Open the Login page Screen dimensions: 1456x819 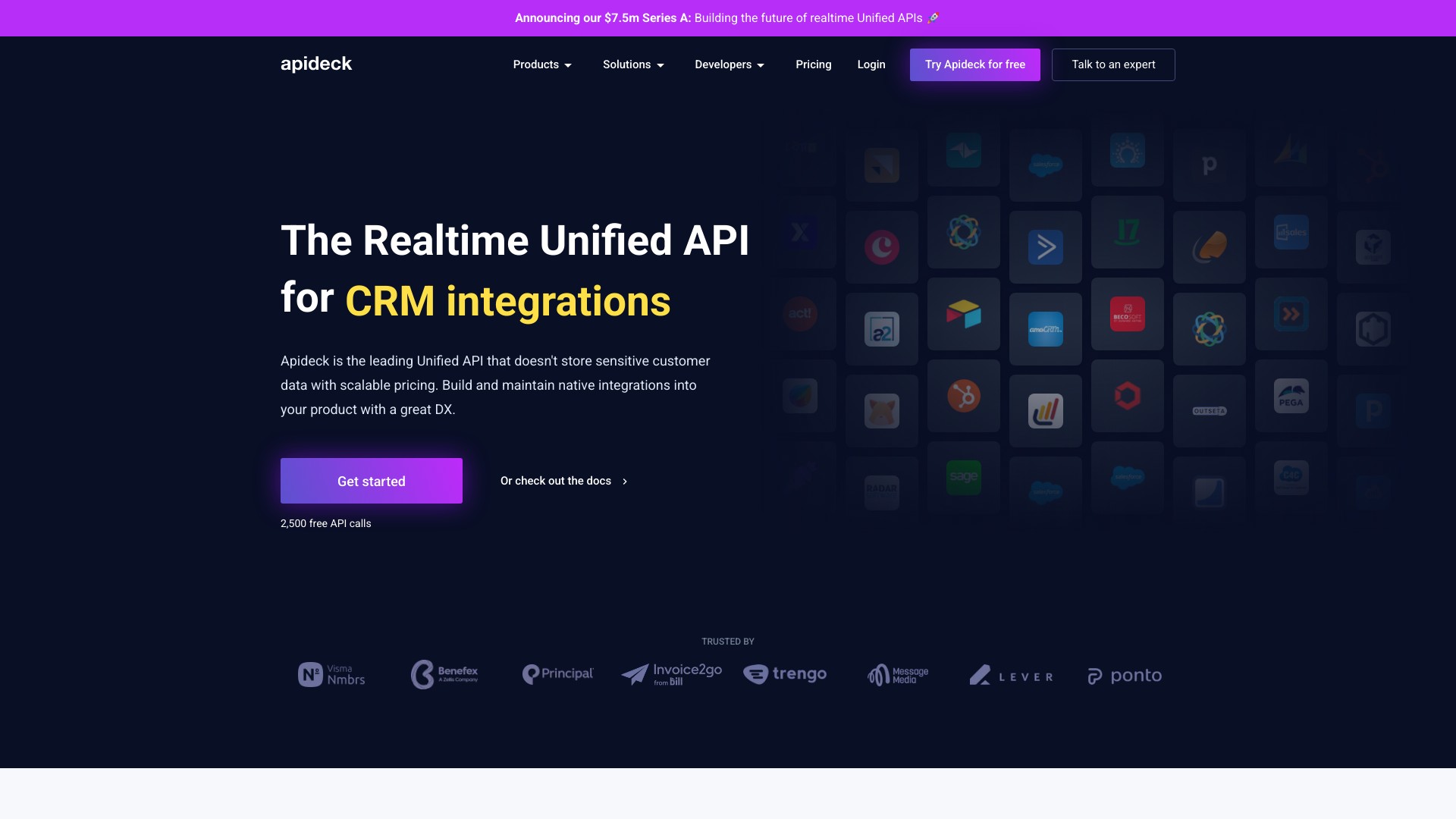click(871, 64)
